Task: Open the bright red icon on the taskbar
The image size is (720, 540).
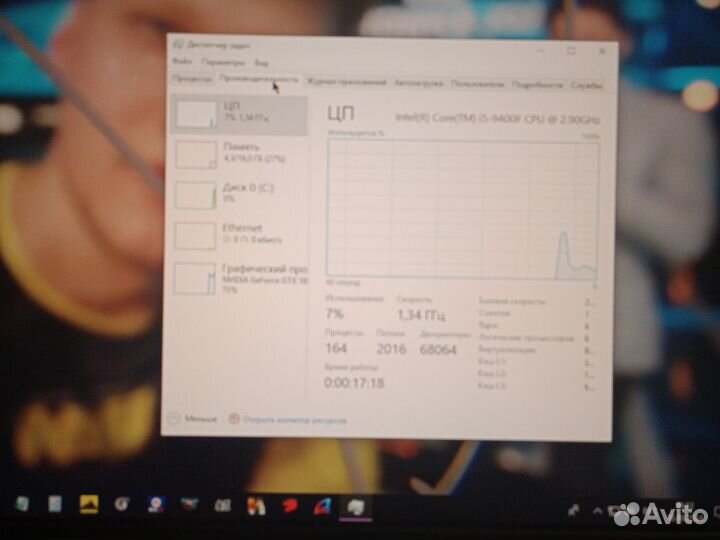Action: (289, 506)
